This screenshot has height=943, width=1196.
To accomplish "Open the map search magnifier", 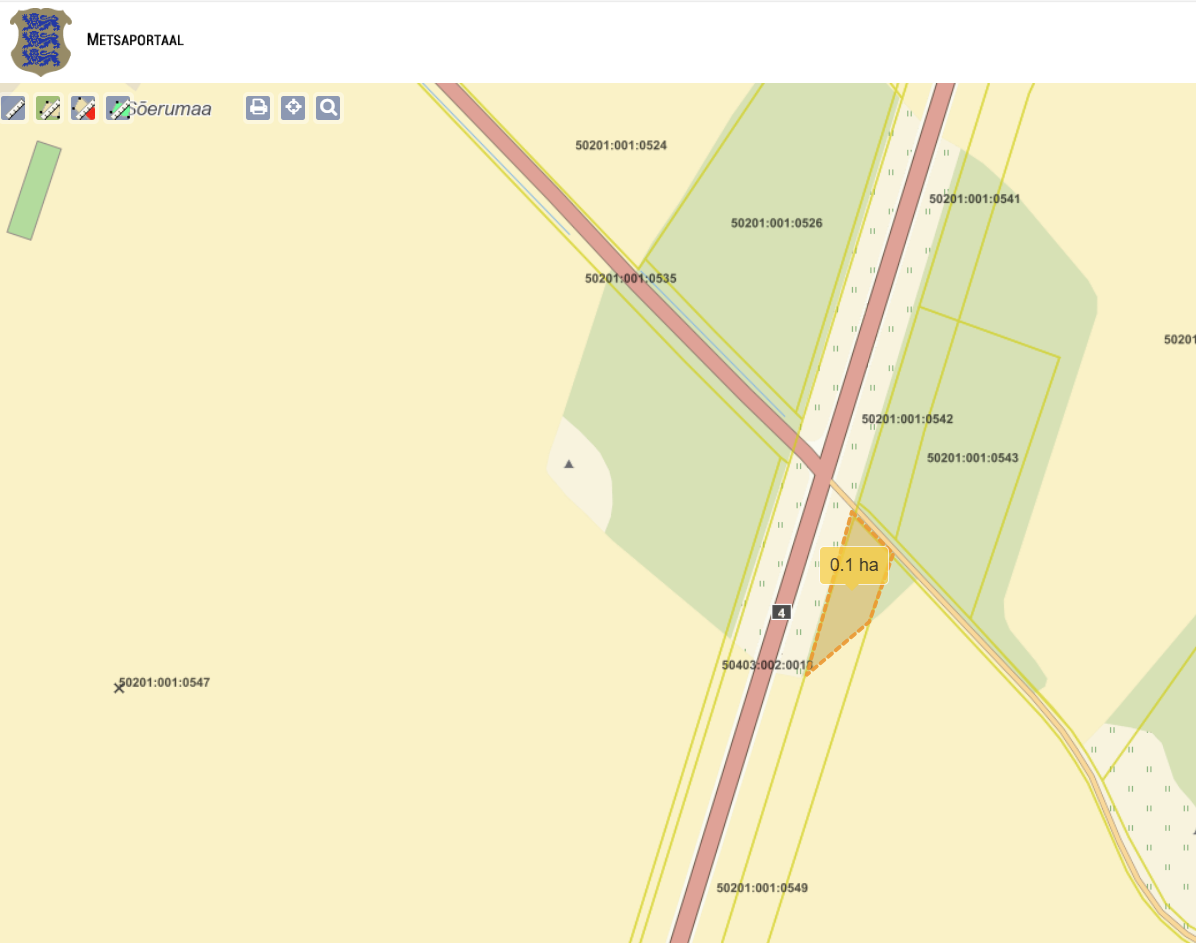I will (328, 108).
